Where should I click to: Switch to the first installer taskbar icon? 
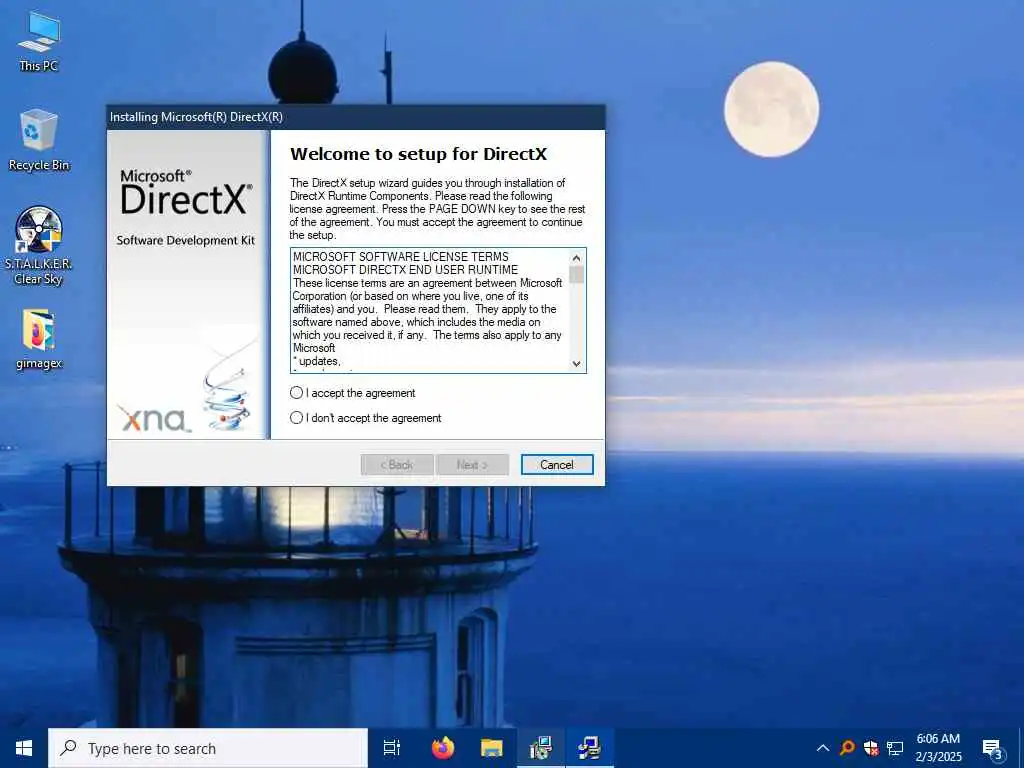click(541, 748)
